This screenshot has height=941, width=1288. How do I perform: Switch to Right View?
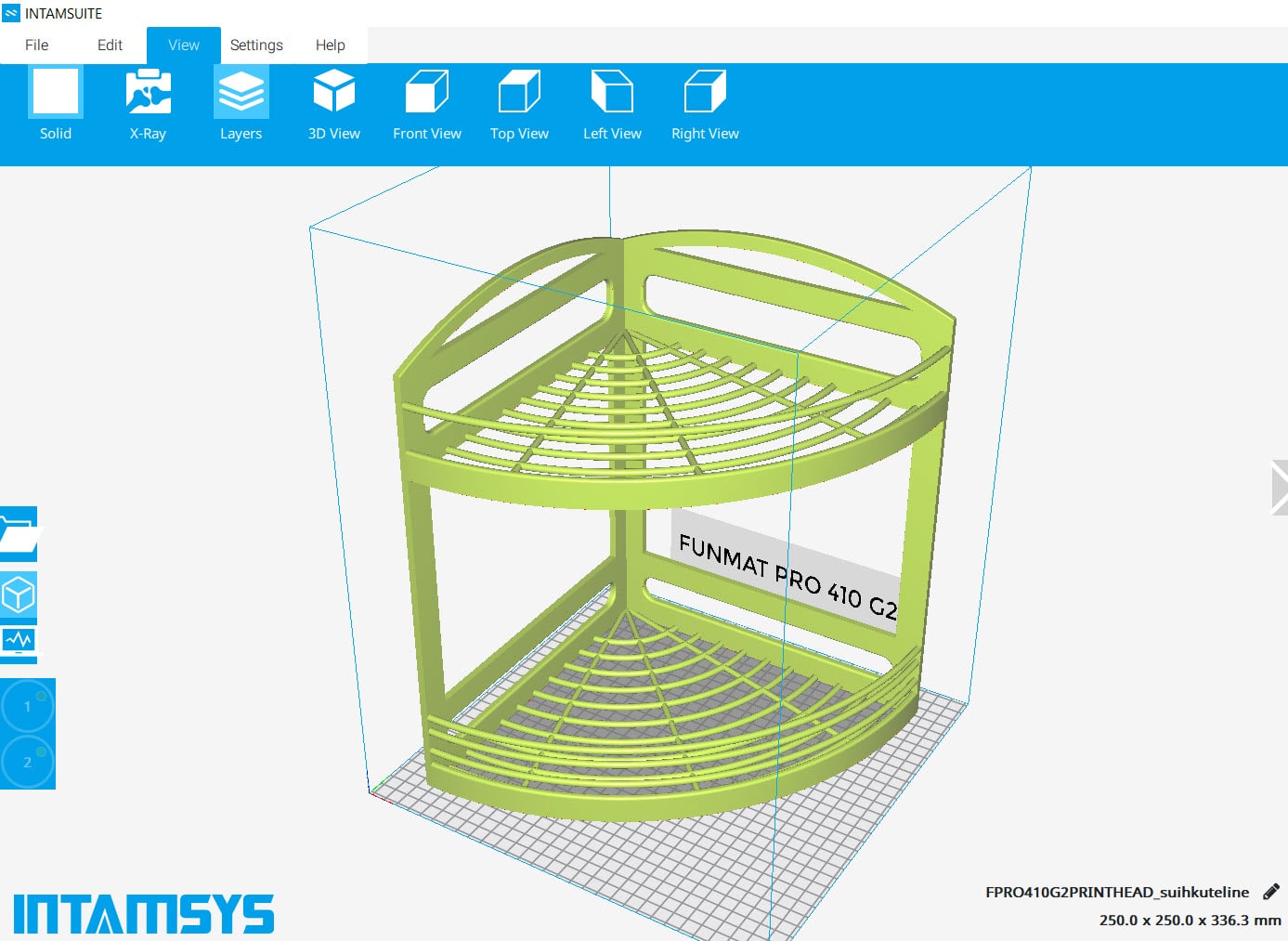coord(705,103)
